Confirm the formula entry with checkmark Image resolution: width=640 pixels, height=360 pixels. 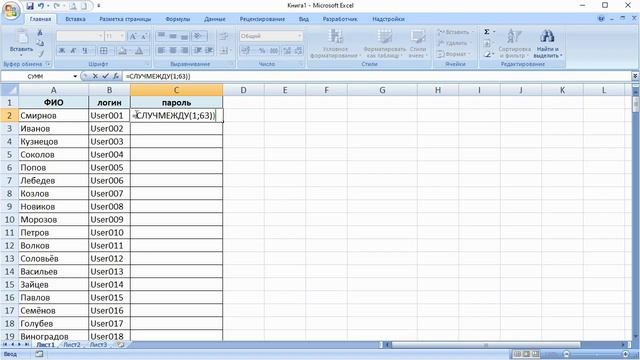click(x=105, y=76)
